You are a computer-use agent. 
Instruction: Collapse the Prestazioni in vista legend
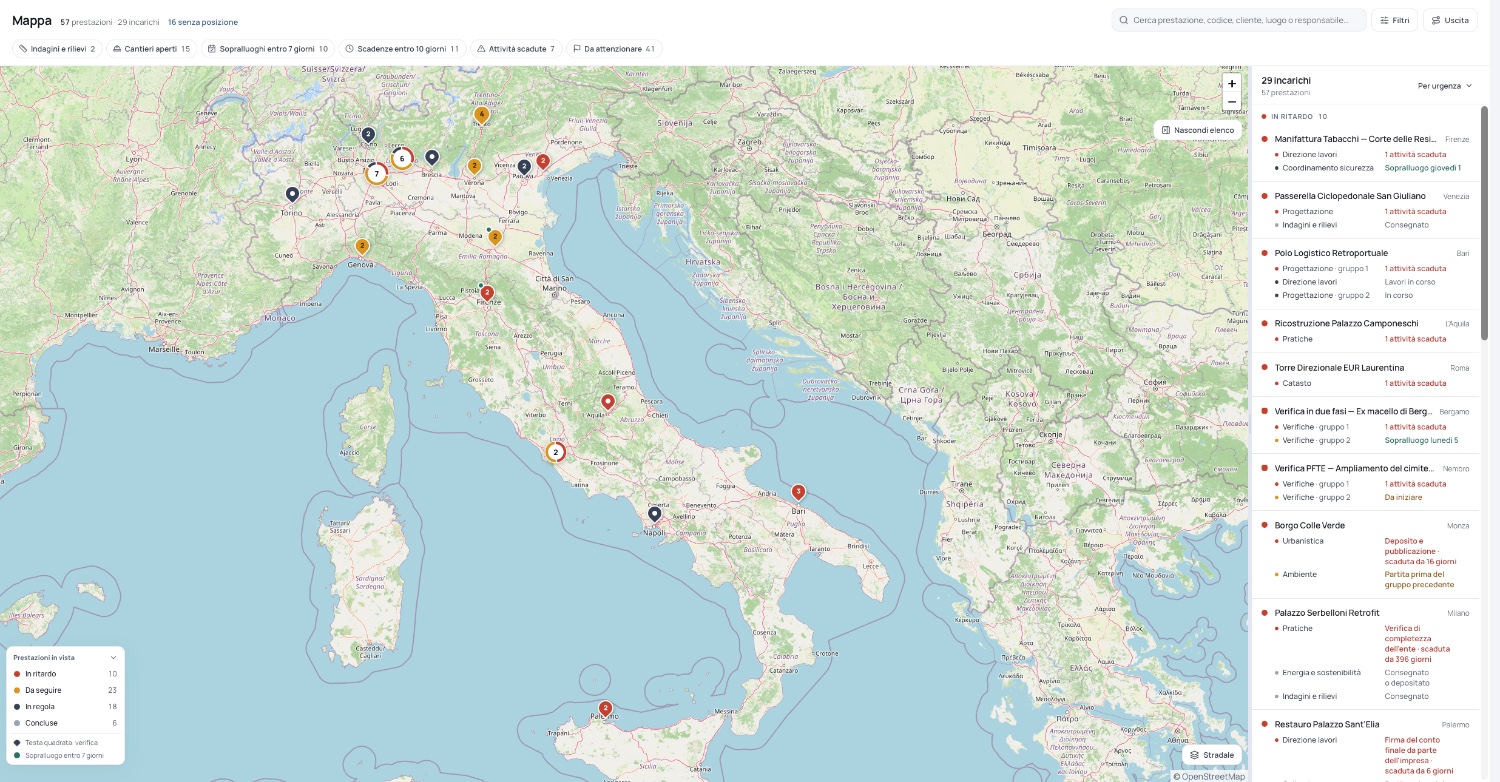coord(113,657)
